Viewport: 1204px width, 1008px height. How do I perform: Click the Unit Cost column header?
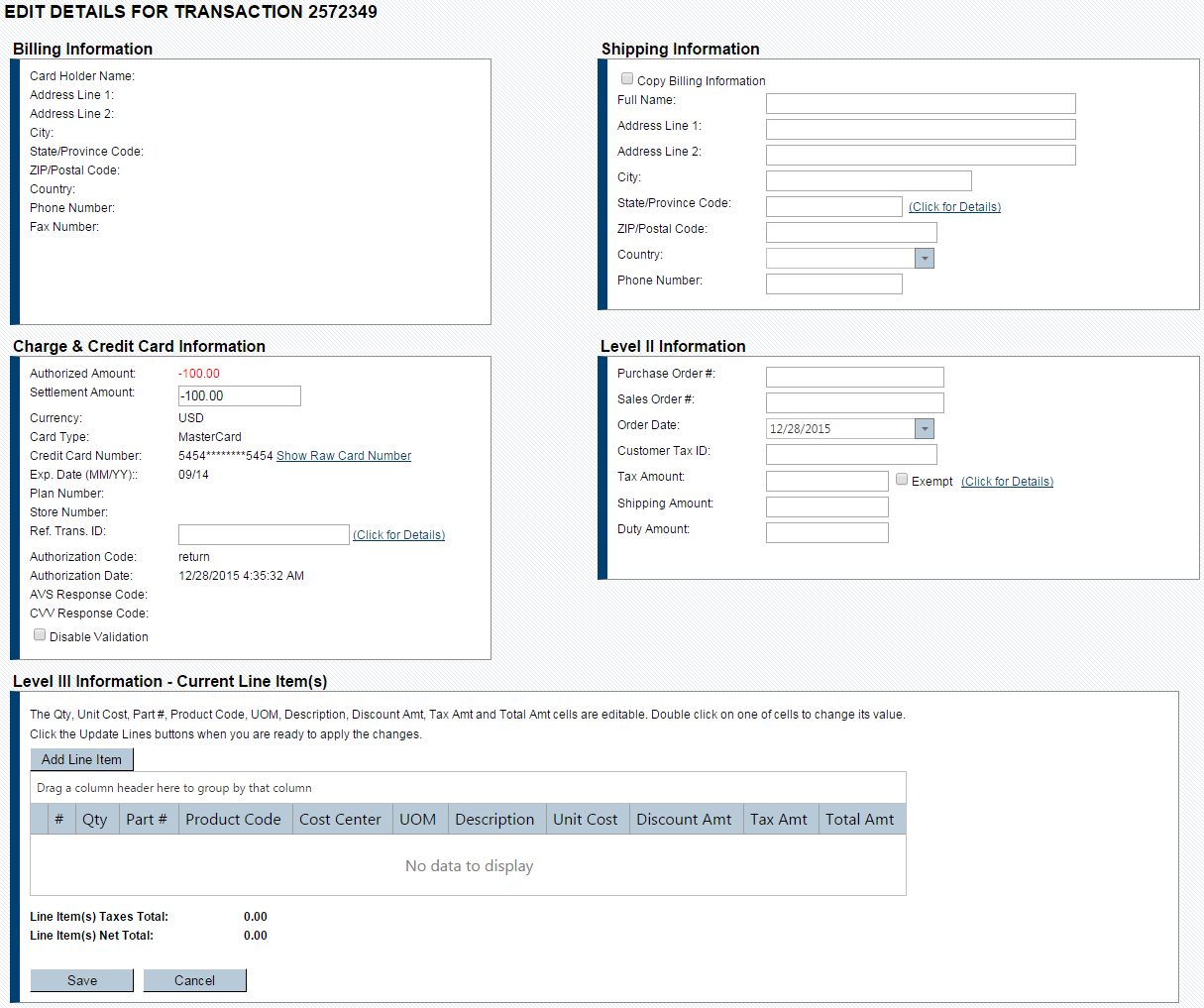[585, 820]
